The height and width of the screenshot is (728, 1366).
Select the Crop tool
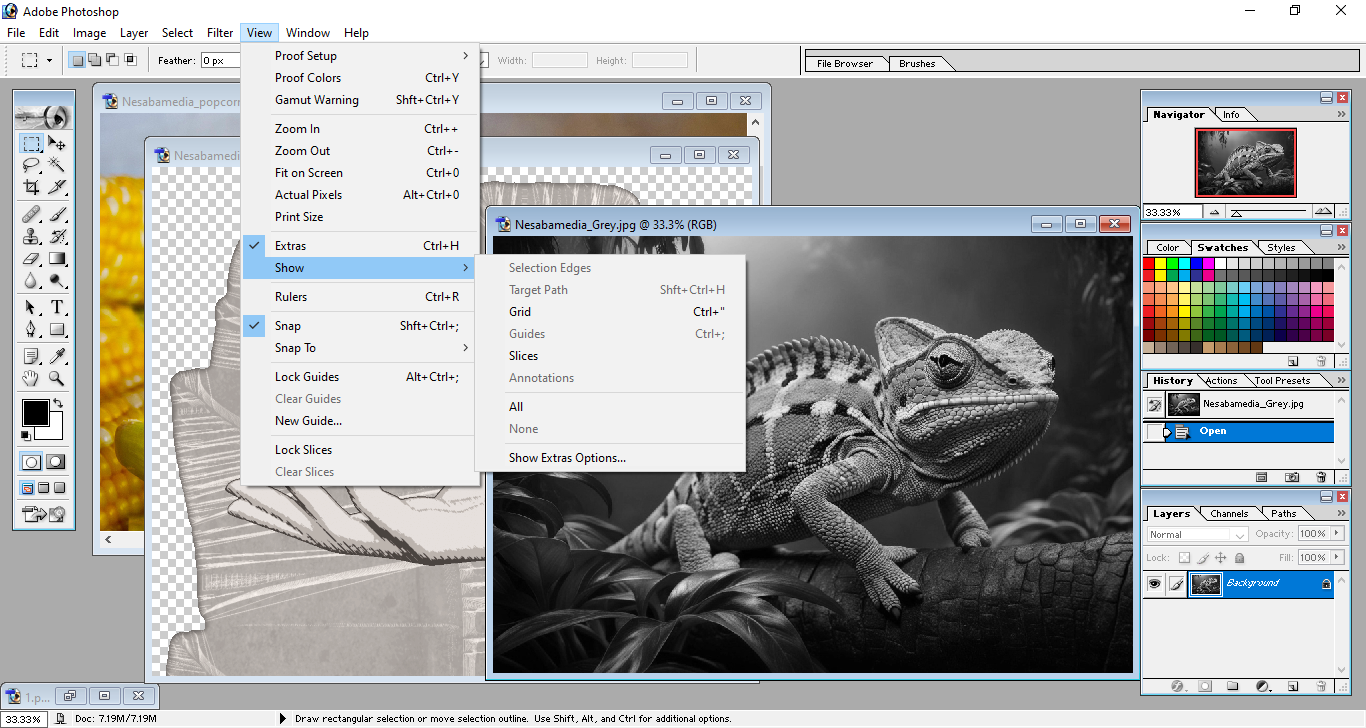[32, 187]
